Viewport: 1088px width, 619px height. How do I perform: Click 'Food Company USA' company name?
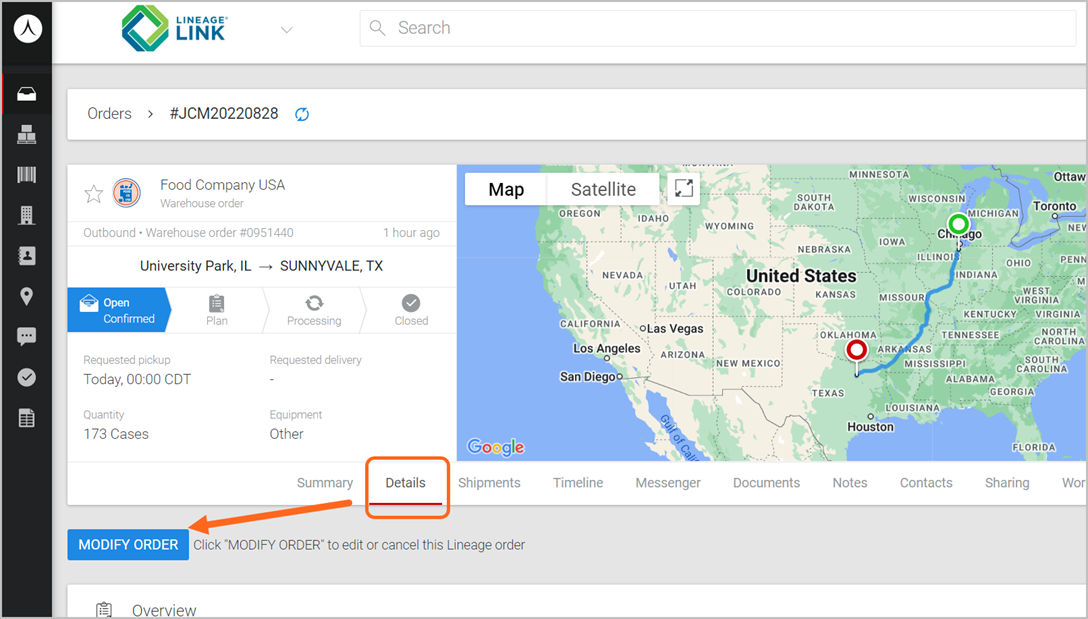[223, 185]
